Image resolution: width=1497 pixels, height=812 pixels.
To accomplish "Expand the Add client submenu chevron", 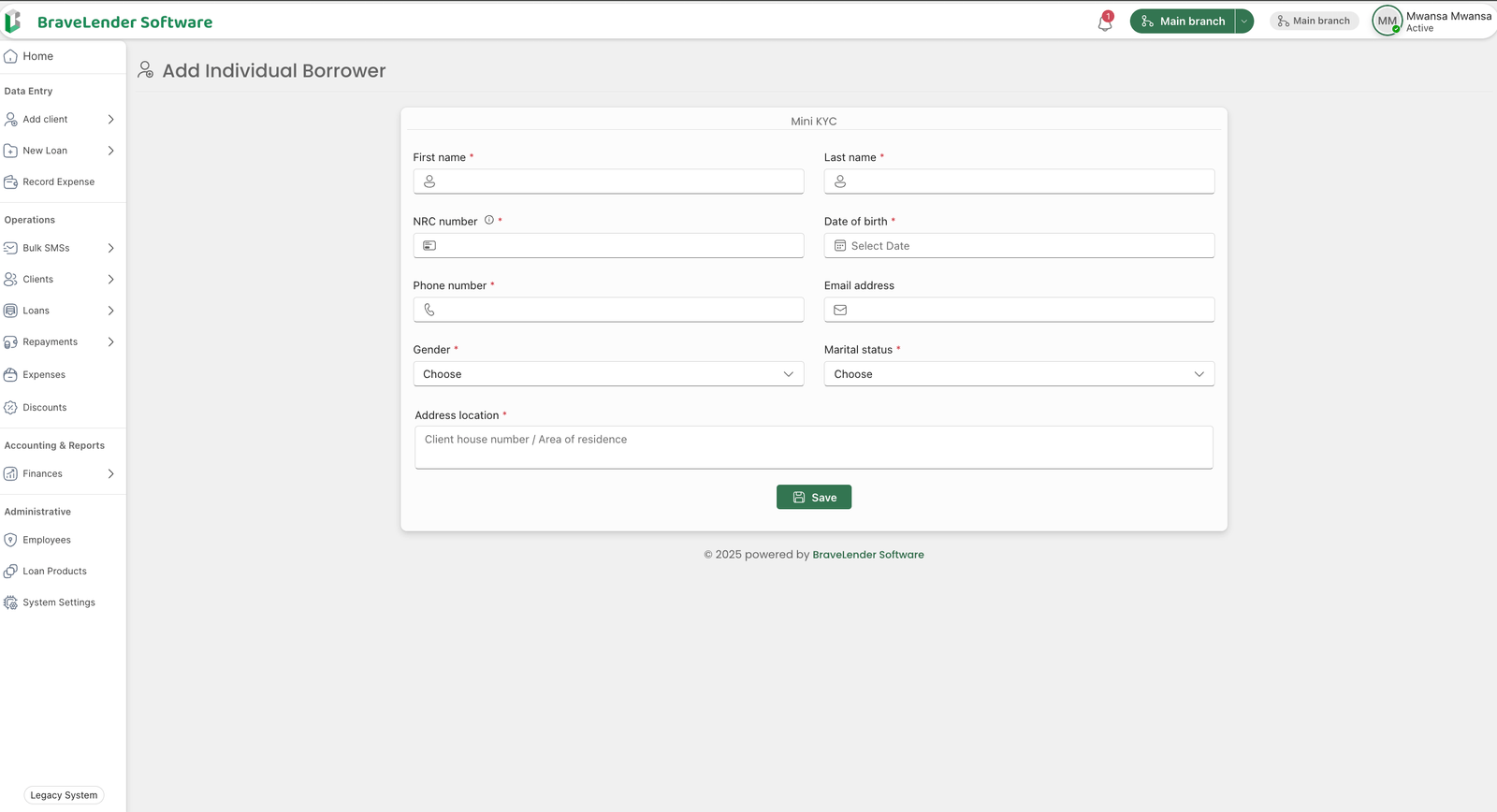I will coord(110,120).
